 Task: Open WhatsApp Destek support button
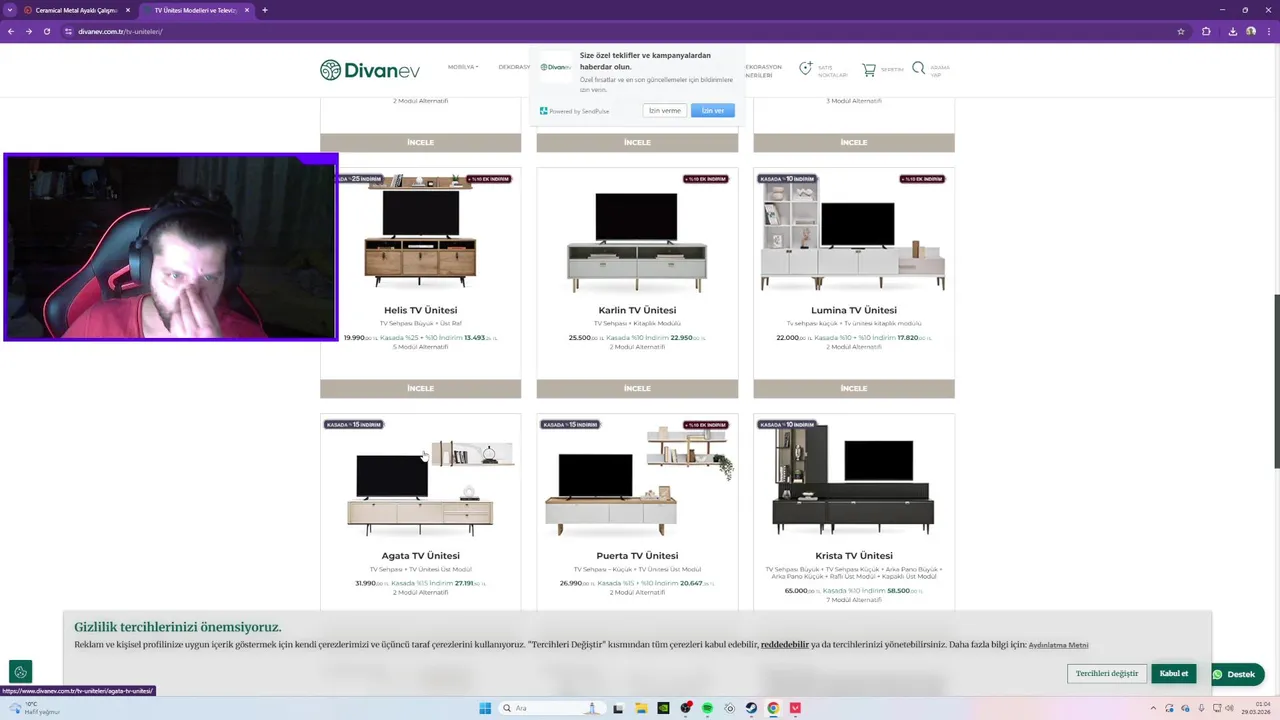coord(1235,674)
